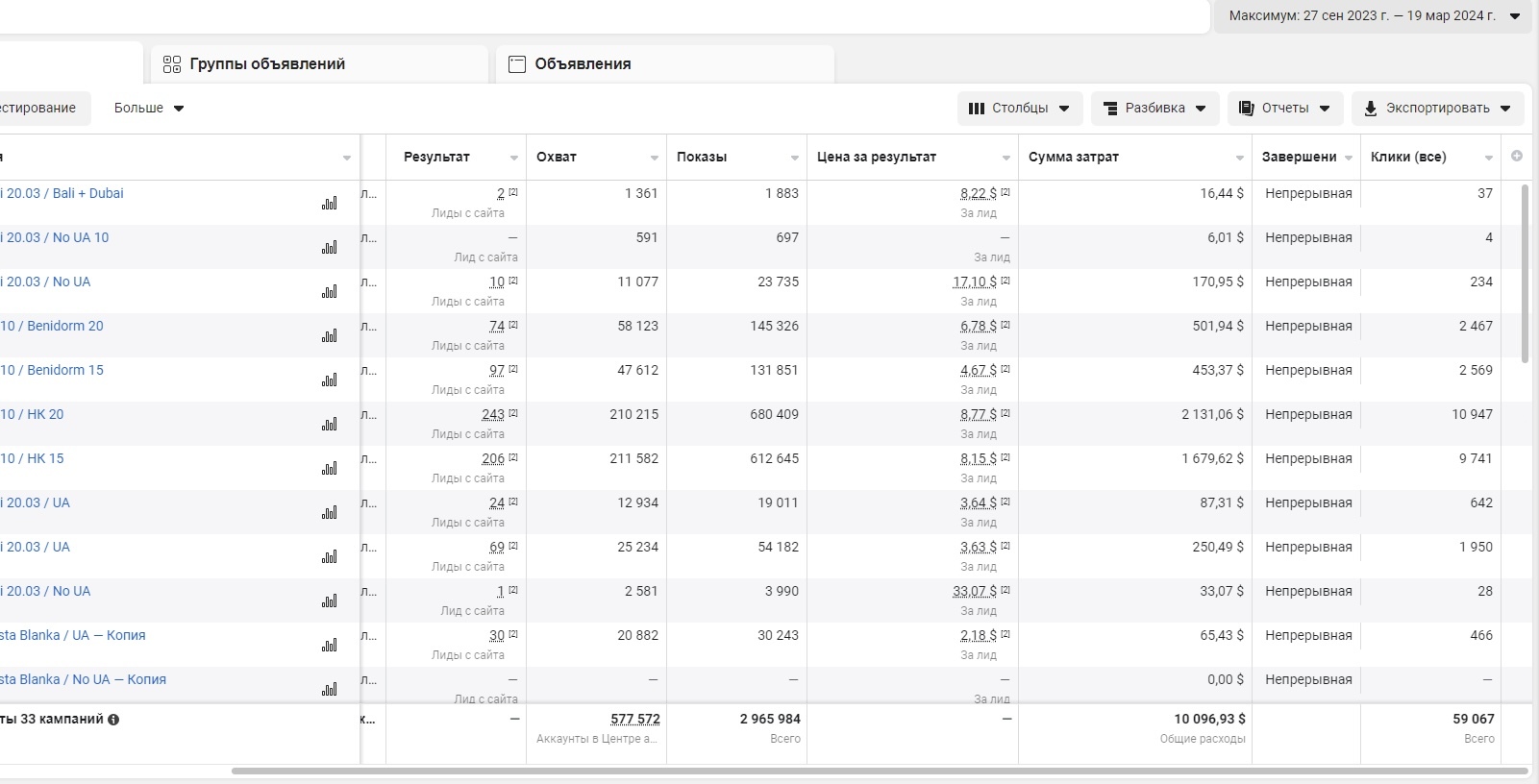Open the Столбцы columns dropdown
The height and width of the screenshot is (784, 1539).
point(1020,109)
